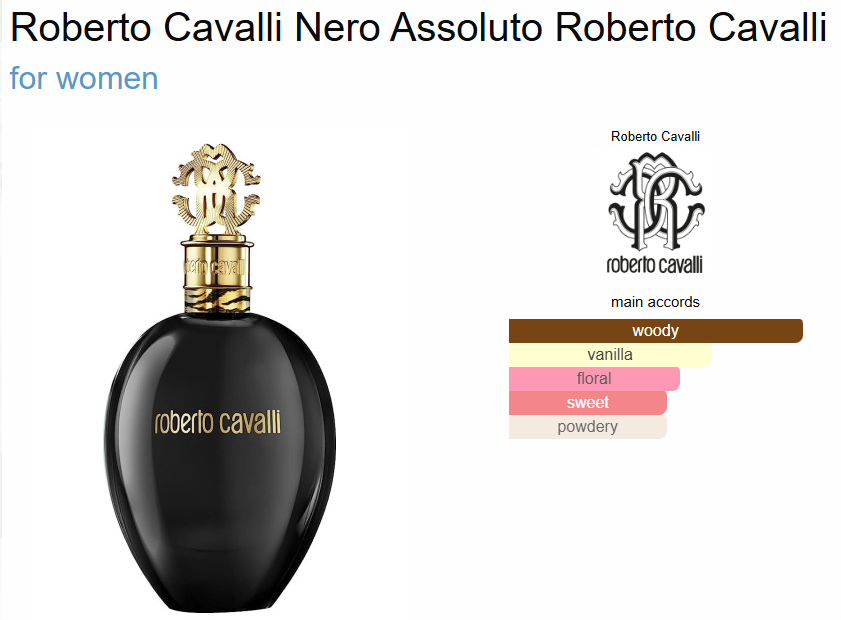Click the gold 'roberto cavalli' text on the bottle
Image resolution: width=841 pixels, height=620 pixels.
tap(217, 422)
